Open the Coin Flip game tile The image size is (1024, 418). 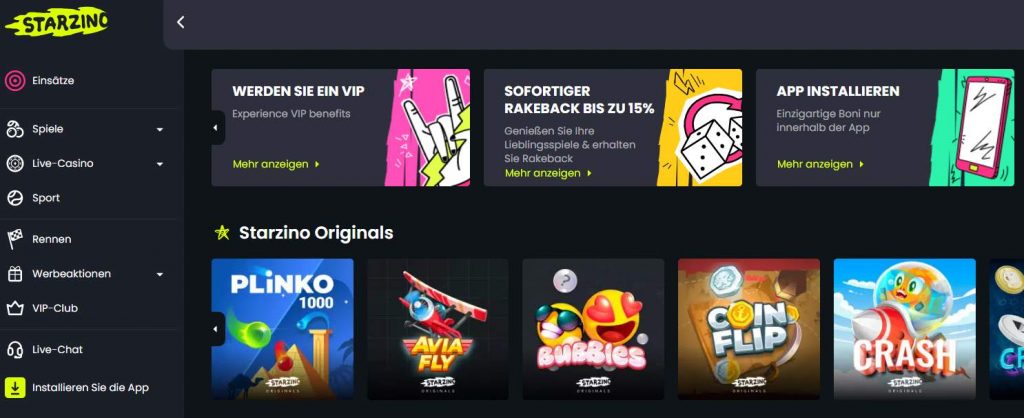[749, 329]
